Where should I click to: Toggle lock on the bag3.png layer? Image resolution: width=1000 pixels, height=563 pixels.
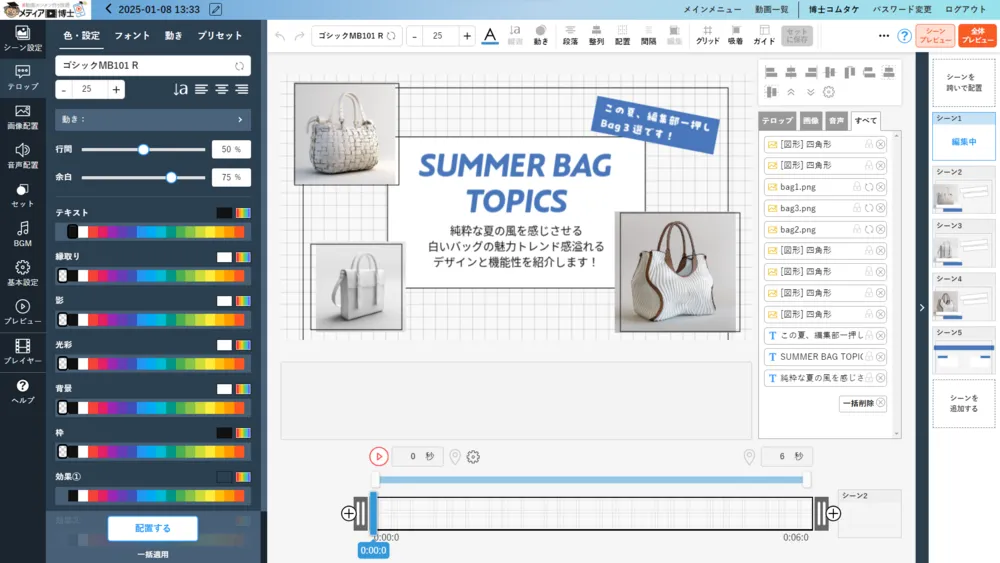(x=856, y=208)
